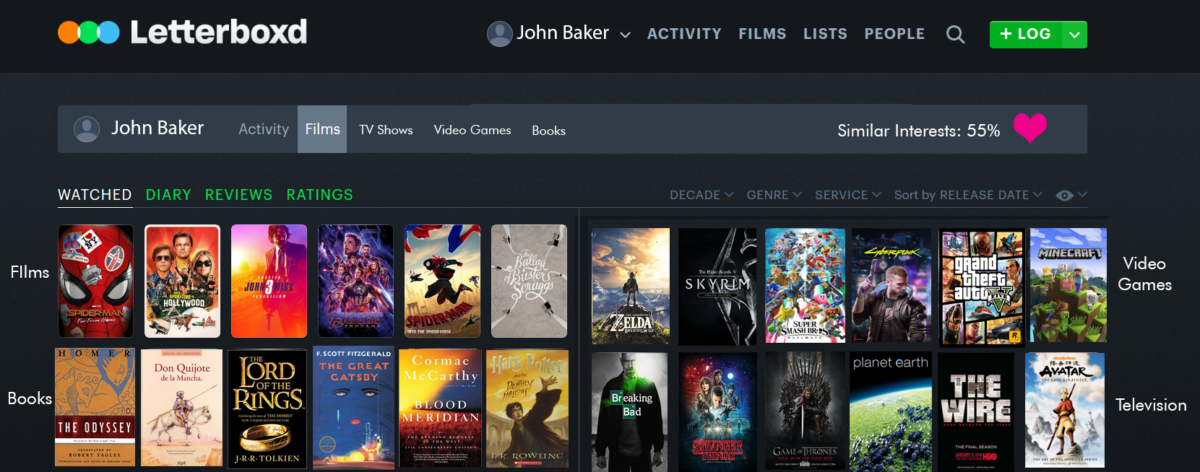The image size is (1200, 472).
Task: Switch to the profile Activity tab
Action: [263, 129]
